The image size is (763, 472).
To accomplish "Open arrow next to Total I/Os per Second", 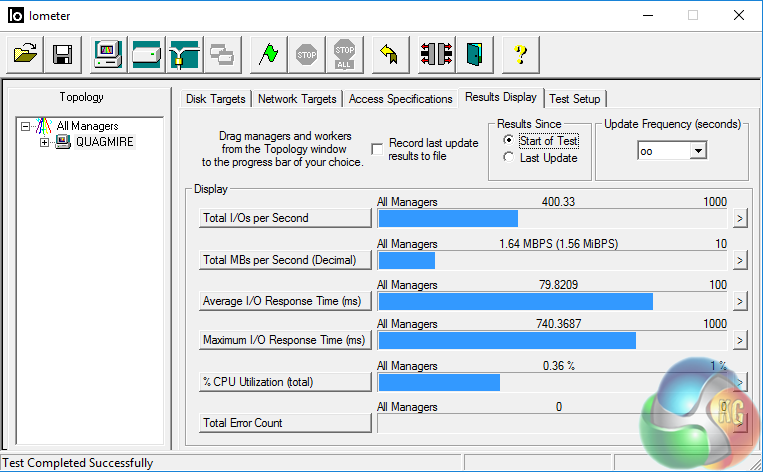I will 740,218.
